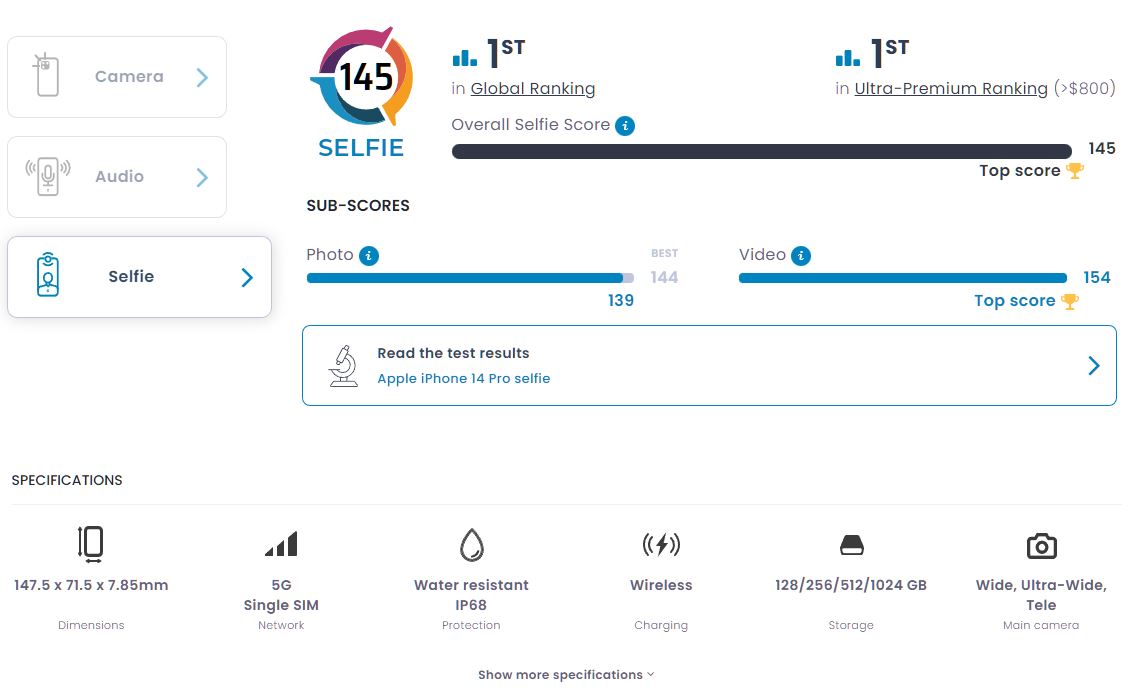
Task: Click the 5G network signal icon
Action: point(281,544)
